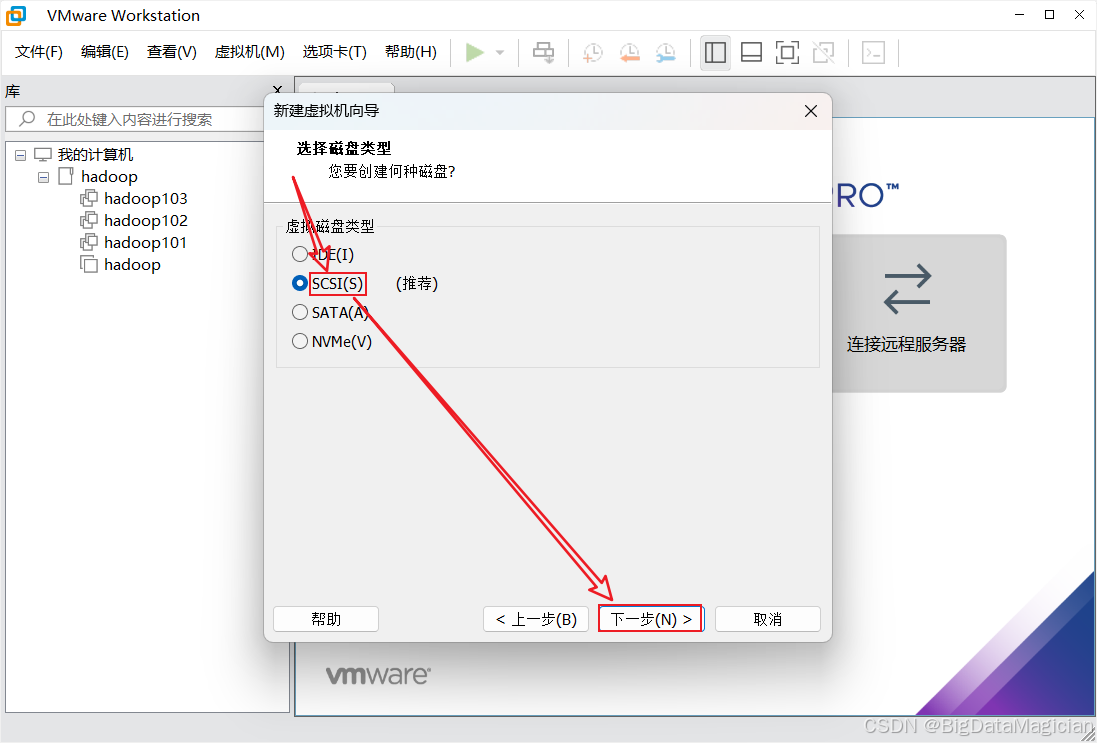Collapse the hadoop folder tree node
Screen dimensions: 1097x743
pyautogui.click(x=43, y=177)
